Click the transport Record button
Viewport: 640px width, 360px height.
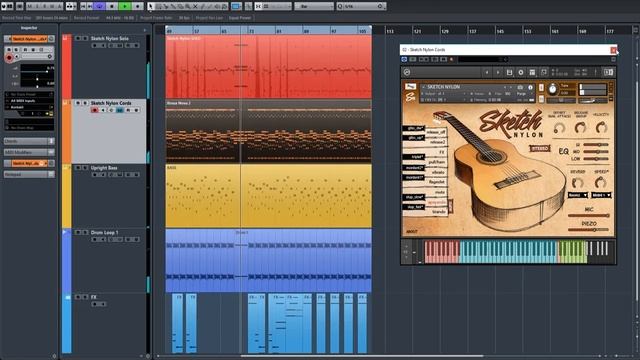tap(138, 6)
